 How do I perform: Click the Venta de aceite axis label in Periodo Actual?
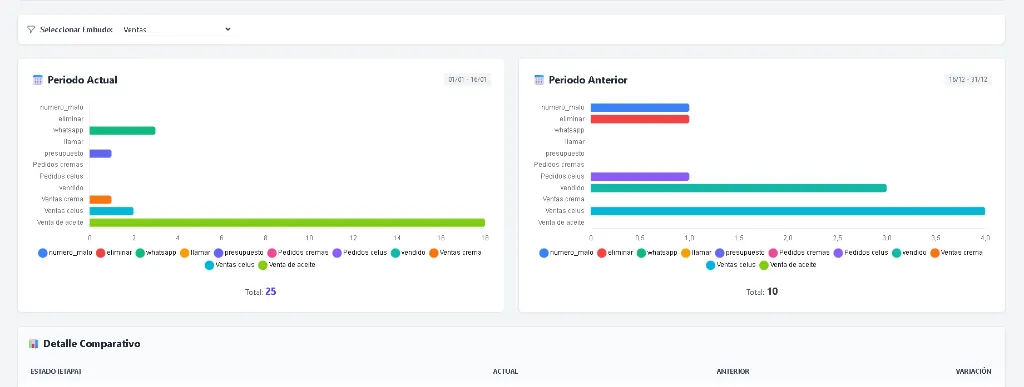pyautogui.click(x=60, y=223)
